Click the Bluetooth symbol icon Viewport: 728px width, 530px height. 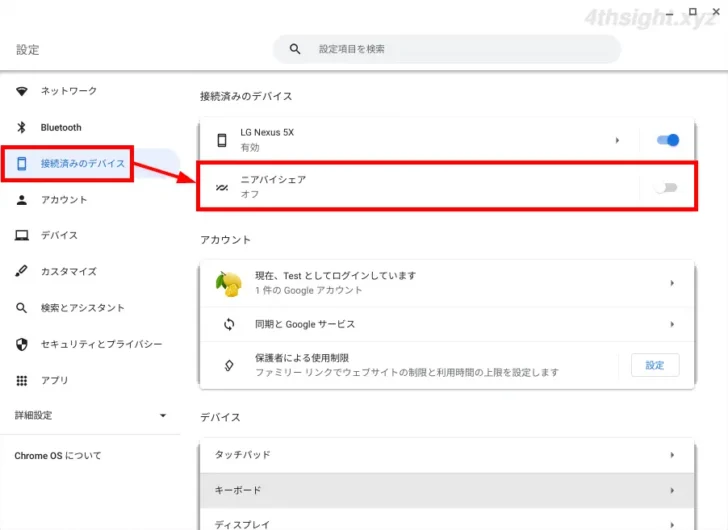[21, 127]
